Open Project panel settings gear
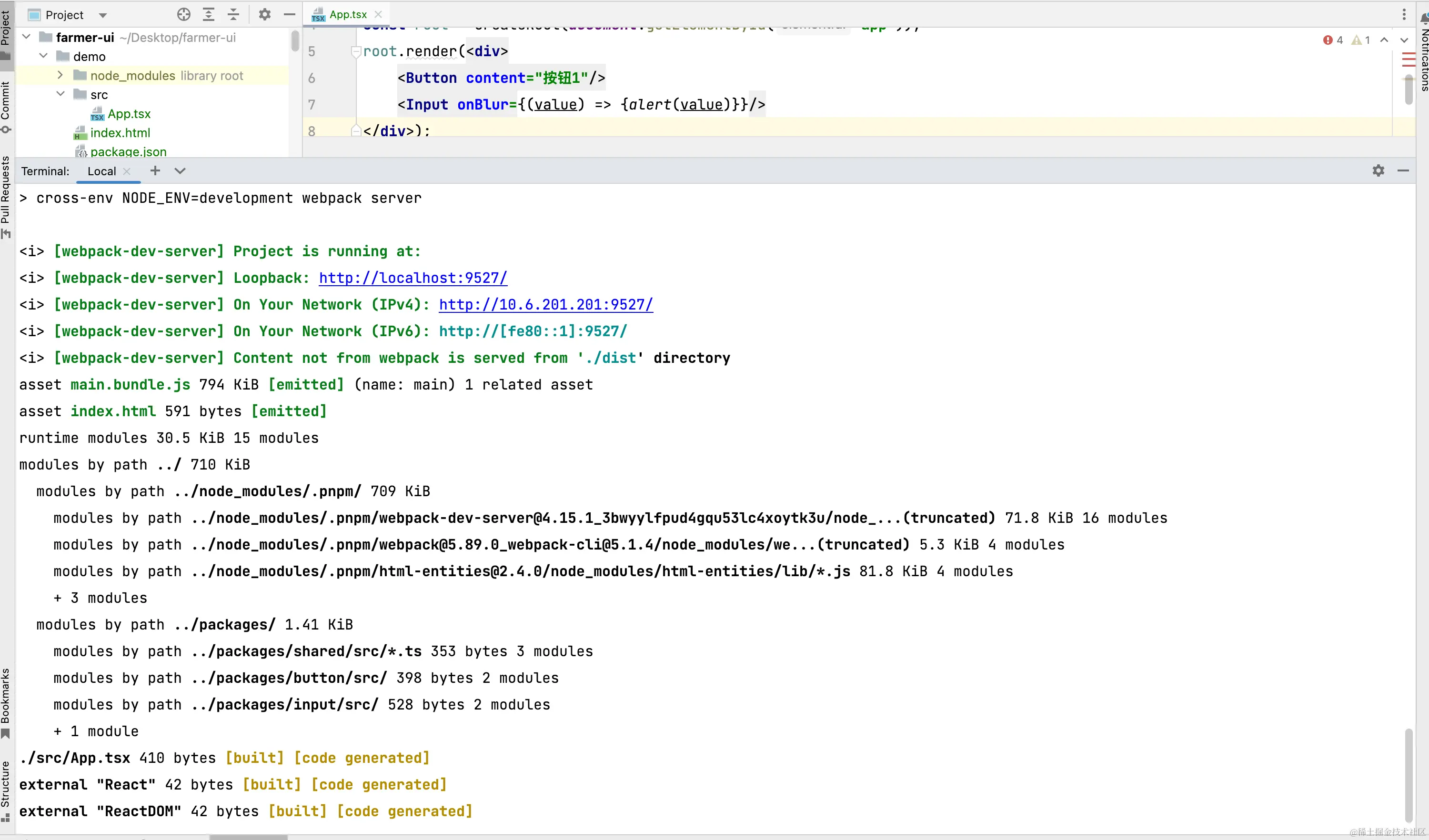 point(264,15)
